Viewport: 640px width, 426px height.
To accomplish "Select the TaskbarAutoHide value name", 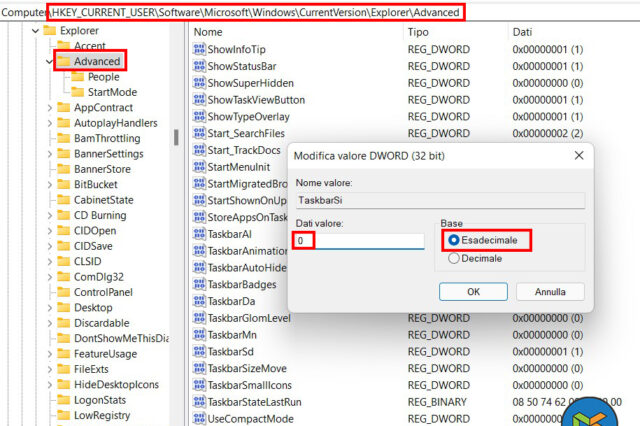I will coord(247,268).
